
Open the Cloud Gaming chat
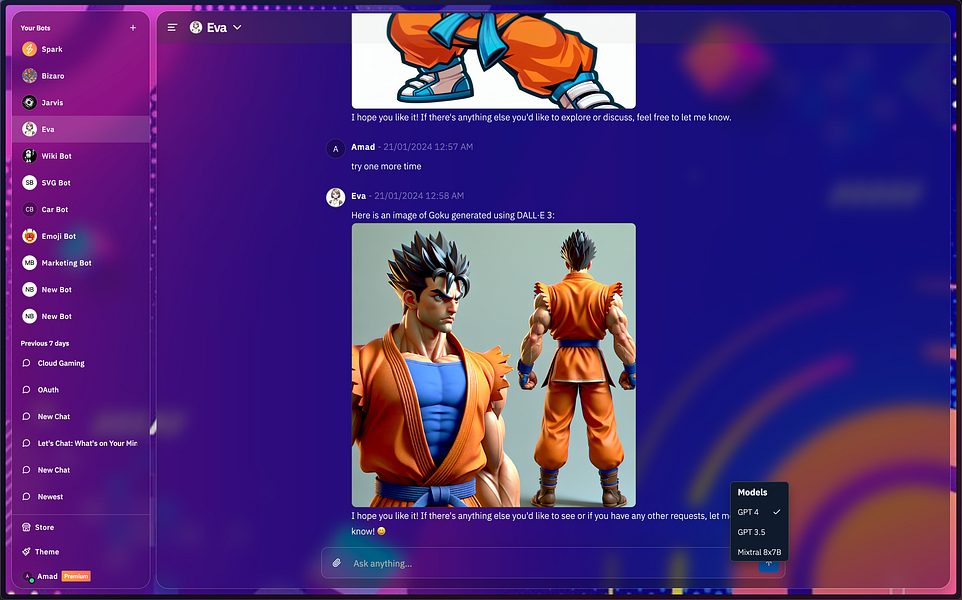tap(81, 363)
